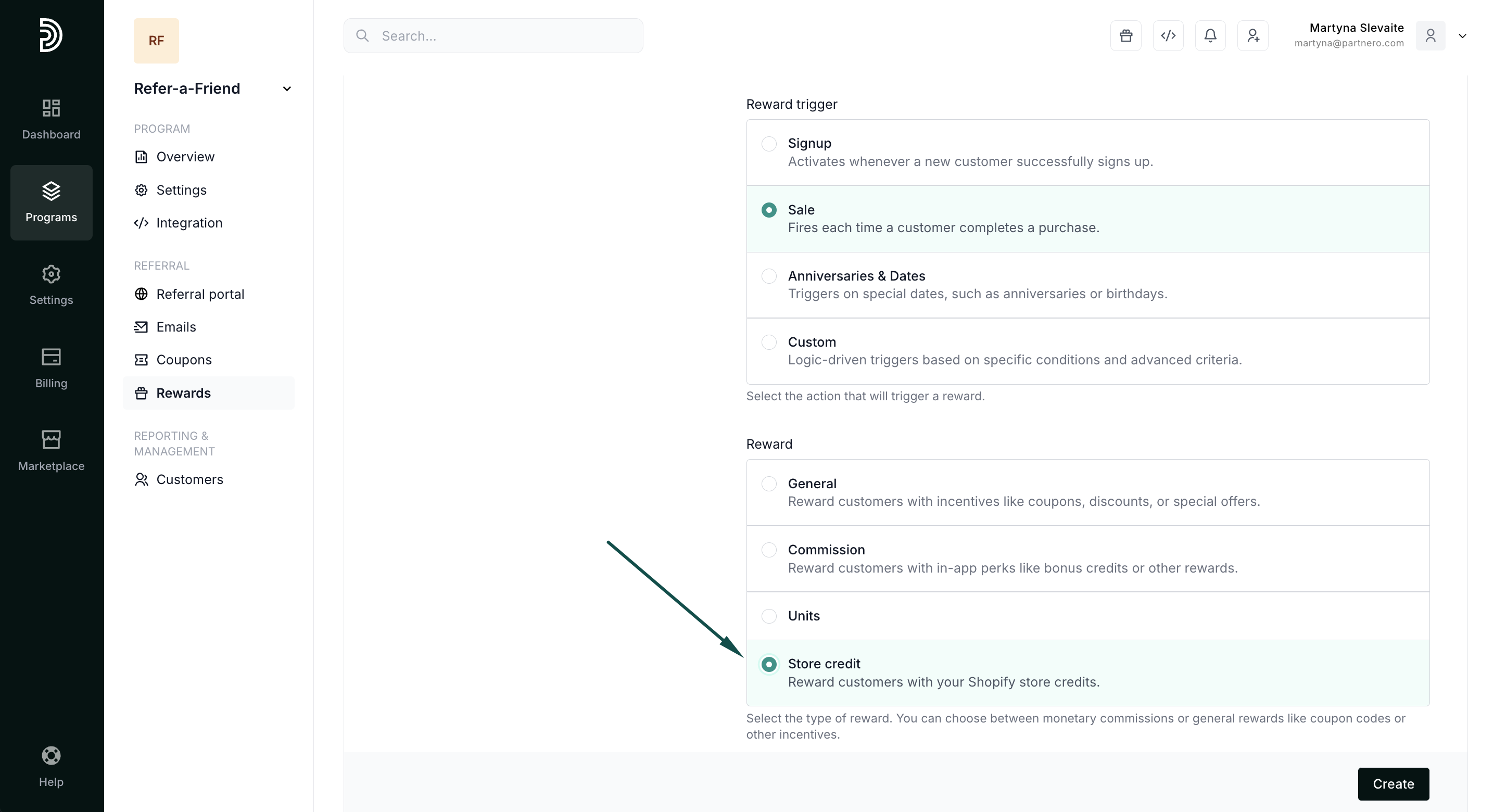Click the add user icon in header

click(1252, 36)
